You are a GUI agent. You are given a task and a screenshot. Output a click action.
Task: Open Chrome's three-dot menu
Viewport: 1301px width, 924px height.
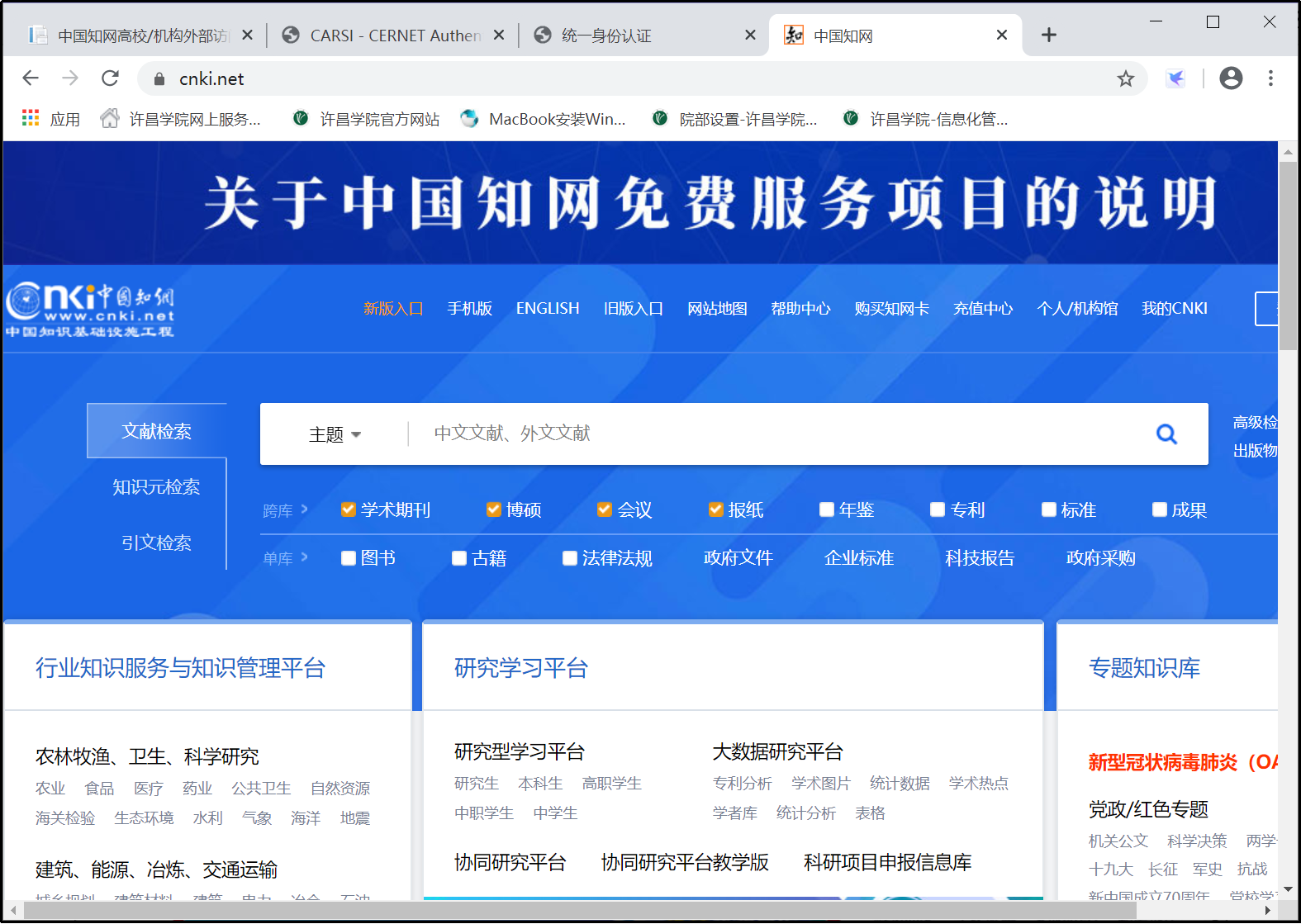point(1270,78)
